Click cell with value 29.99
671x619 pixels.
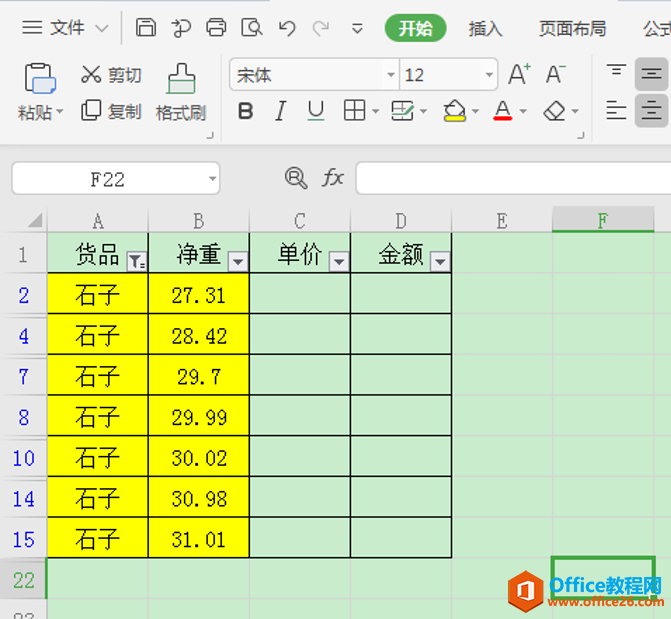pos(199,417)
